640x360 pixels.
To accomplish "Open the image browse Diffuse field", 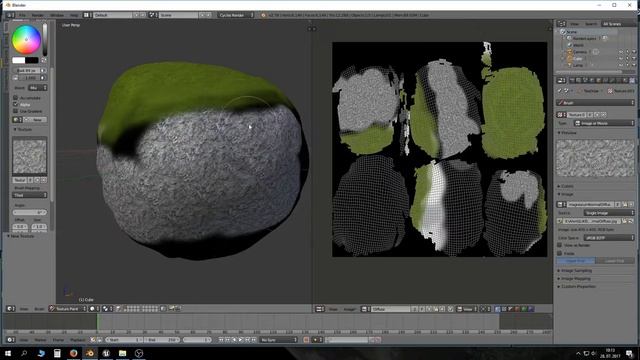I will pos(391,309).
